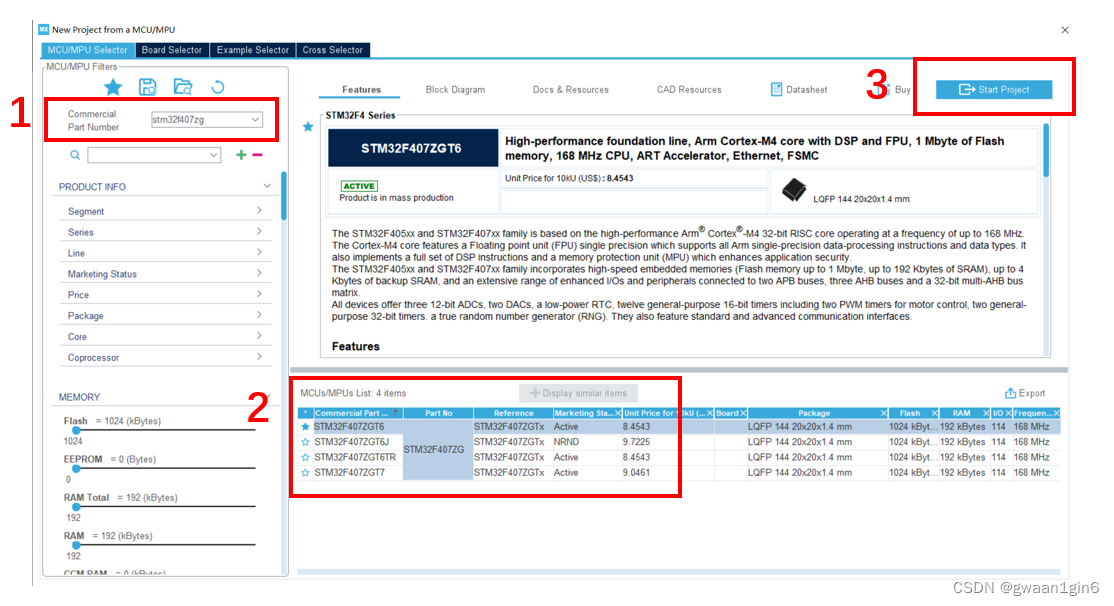This screenshot has width=1114, height=606.
Task: Close the Flash column with its X
Action: [x=934, y=413]
